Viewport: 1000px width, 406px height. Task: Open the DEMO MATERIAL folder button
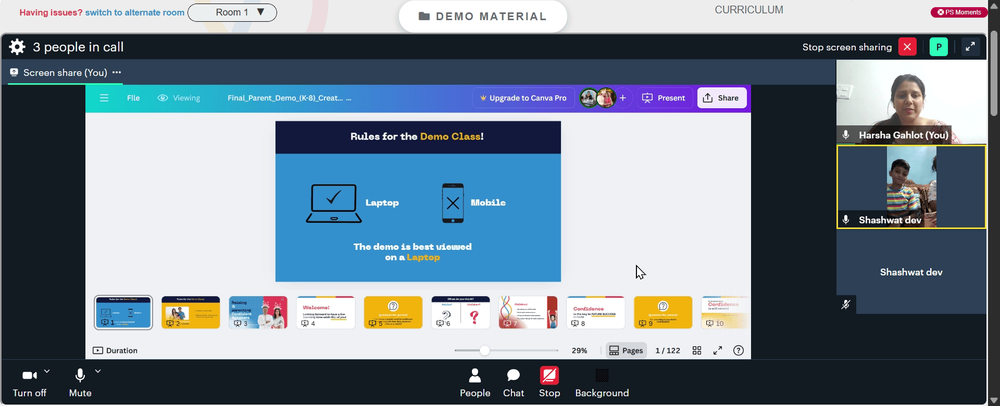coord(483,17)
